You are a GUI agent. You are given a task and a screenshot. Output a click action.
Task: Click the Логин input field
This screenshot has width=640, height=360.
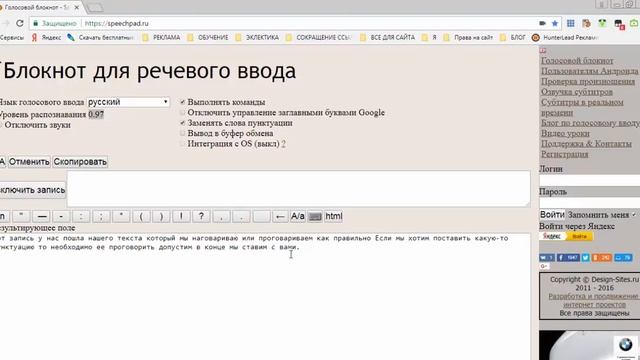pos(589,180)
